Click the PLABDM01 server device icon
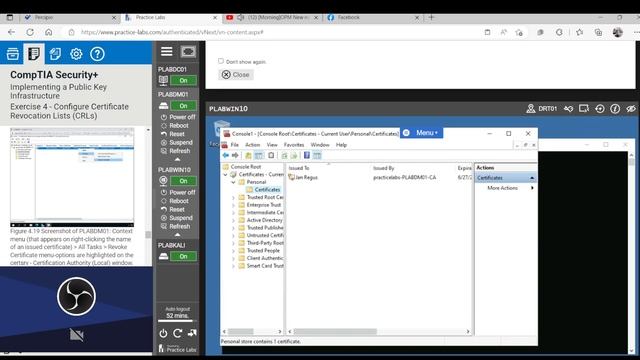Viewport: 640px width, 360px height. point(163,106)
